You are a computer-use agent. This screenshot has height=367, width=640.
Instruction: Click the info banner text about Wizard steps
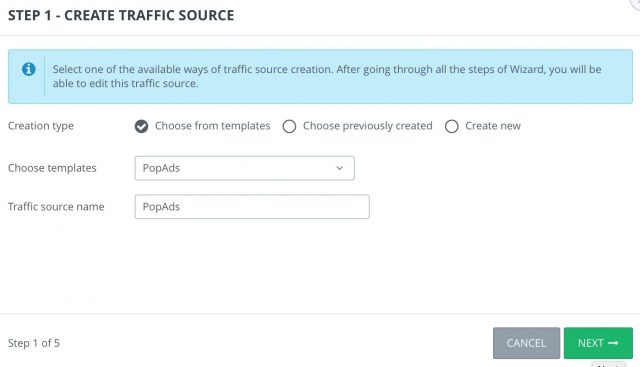click(x=327, y=76)
